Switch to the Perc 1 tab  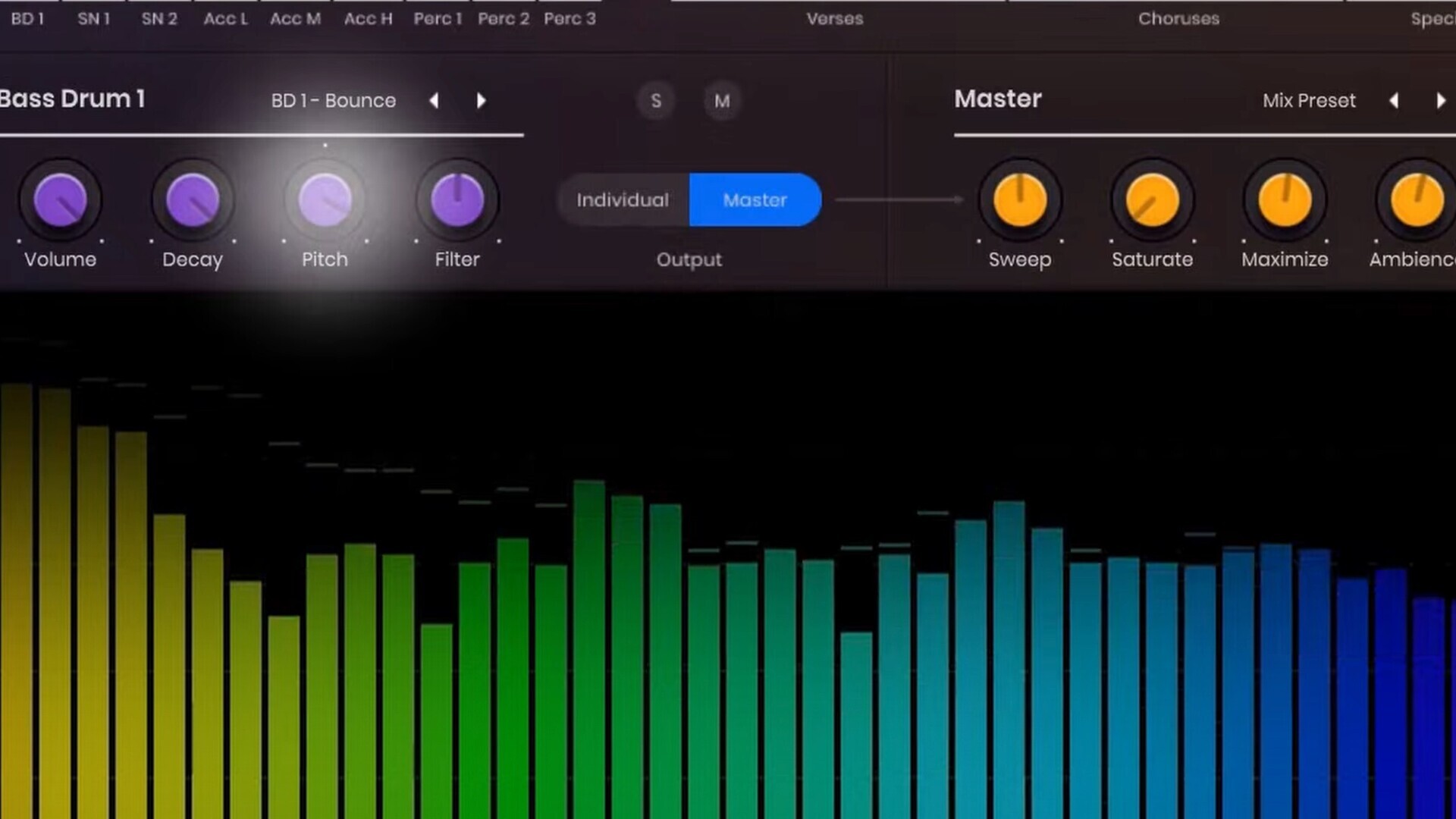[438, 19]
